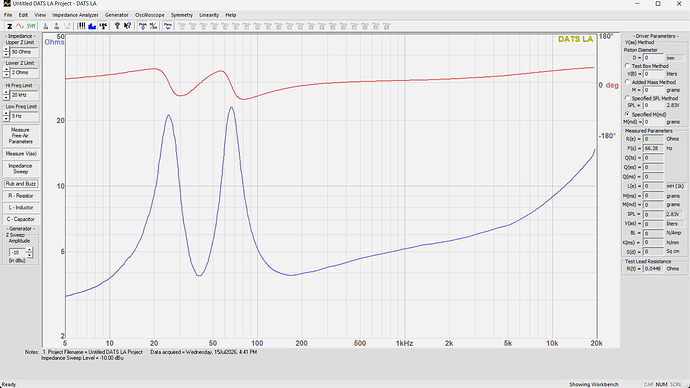
Task: Open the Generator menu
Action: tap(117, 15)
